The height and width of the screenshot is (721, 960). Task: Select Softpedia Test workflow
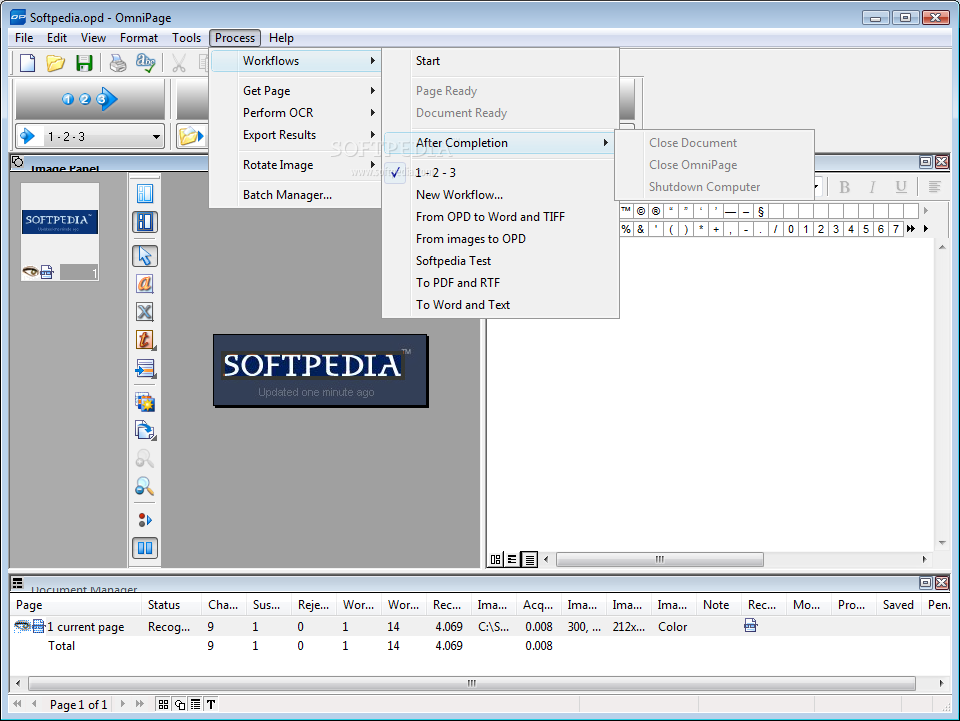point(501,261)
